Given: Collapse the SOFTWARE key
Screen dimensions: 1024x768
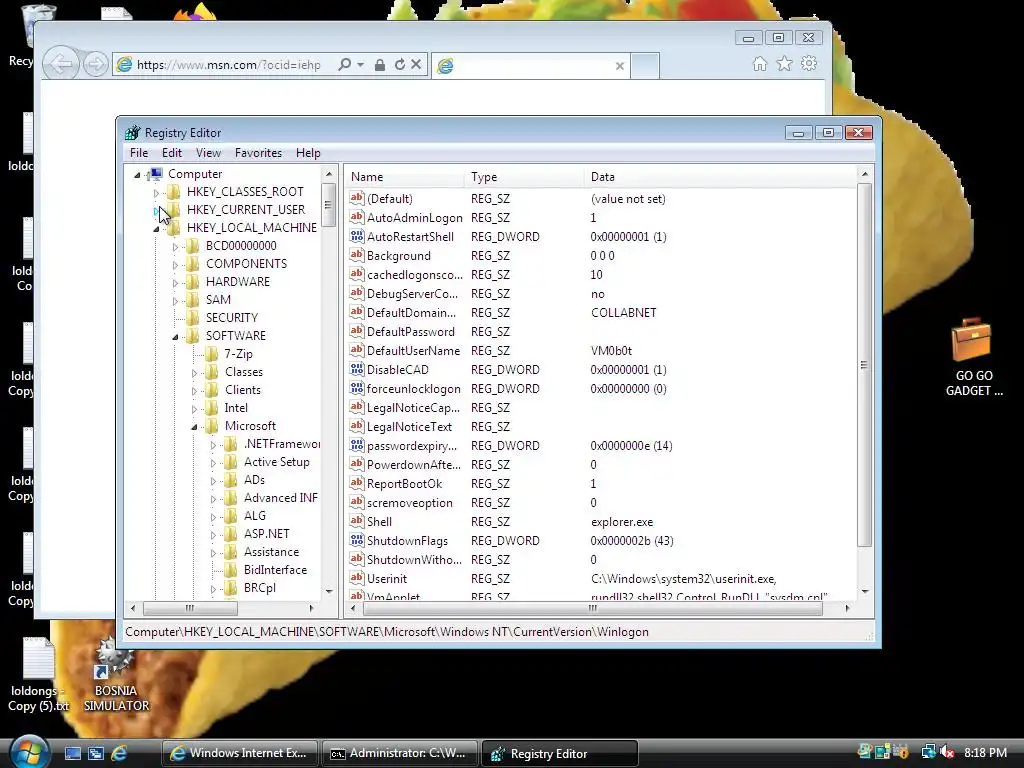Looking at the screenshot, I should pyautogui.click(x=175, y=337).
